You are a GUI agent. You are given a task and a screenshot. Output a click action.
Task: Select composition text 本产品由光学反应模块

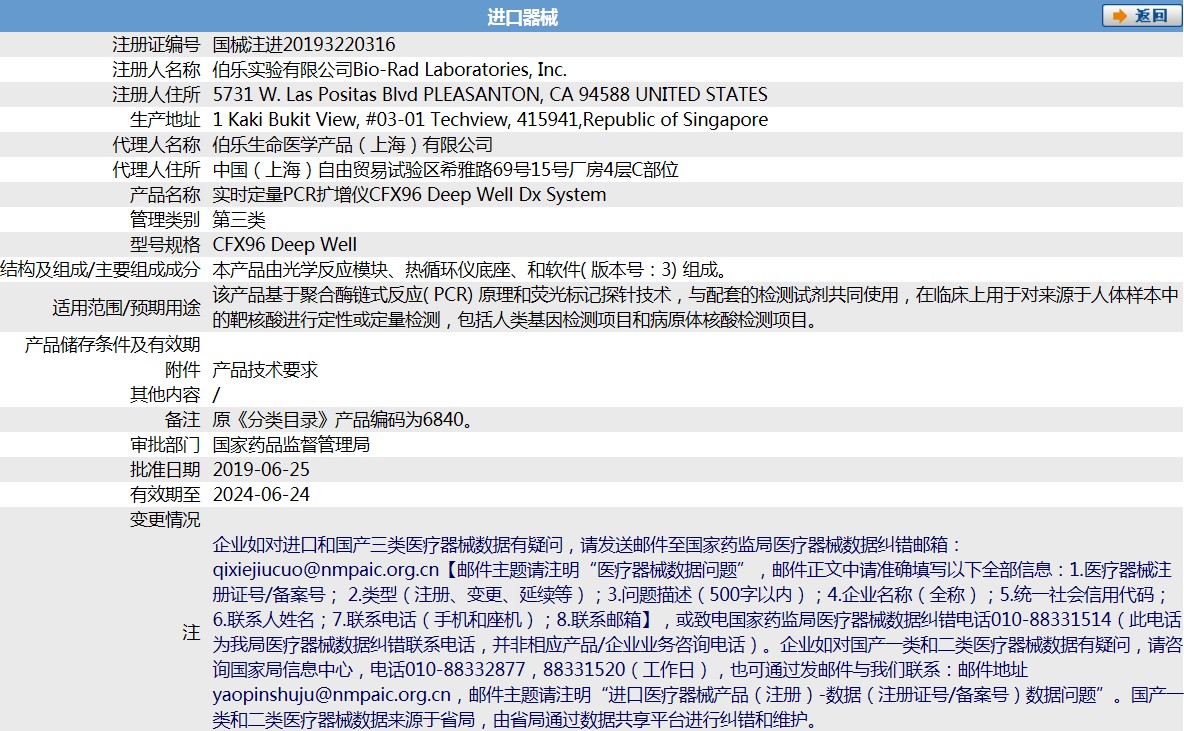300,270
